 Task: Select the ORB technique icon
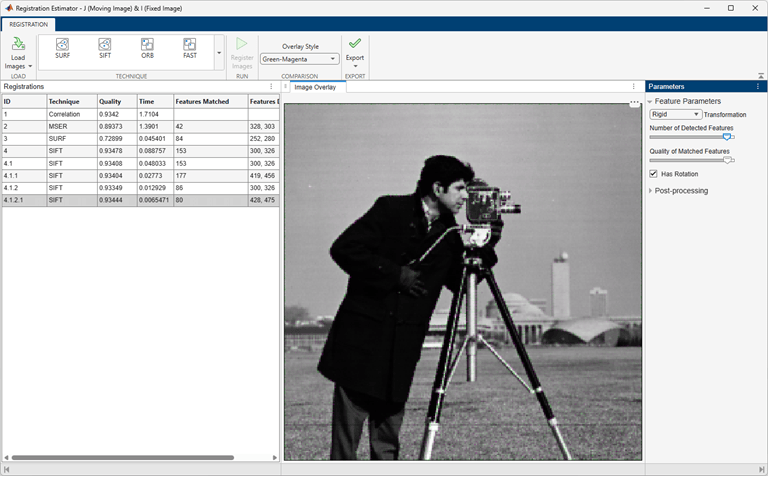[147, 44]
